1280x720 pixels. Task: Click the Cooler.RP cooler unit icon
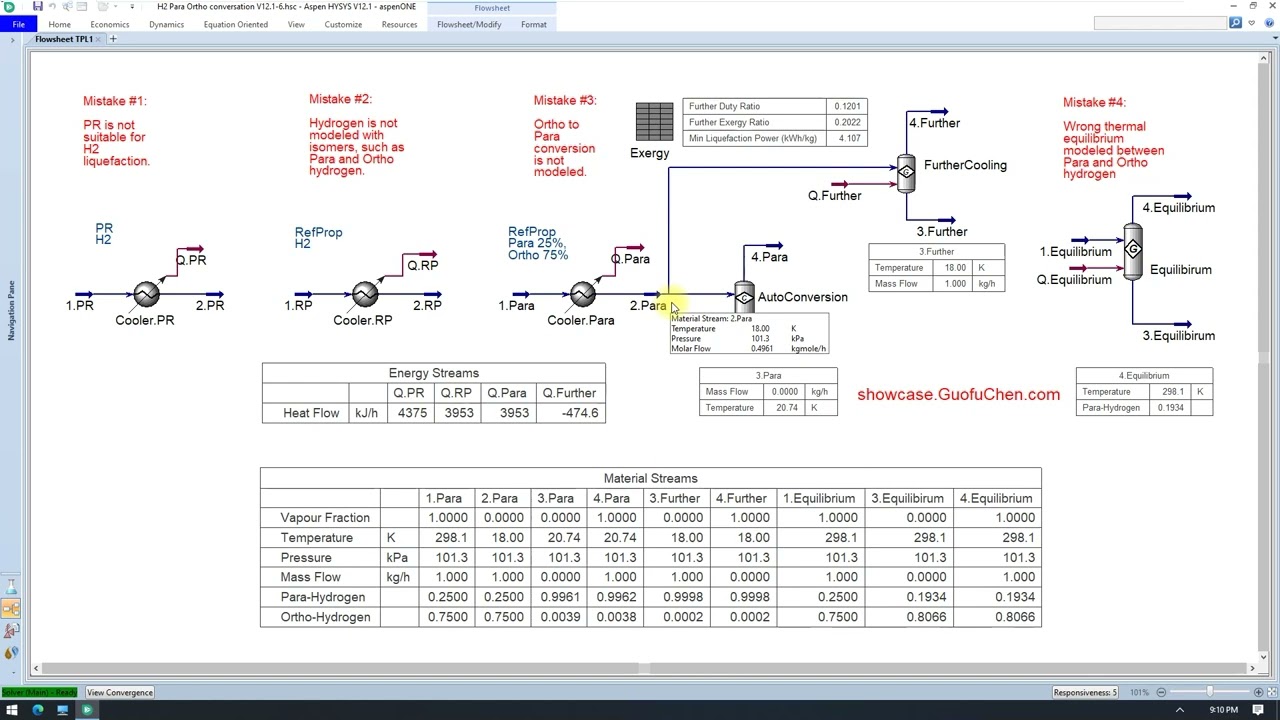(365, 294)
